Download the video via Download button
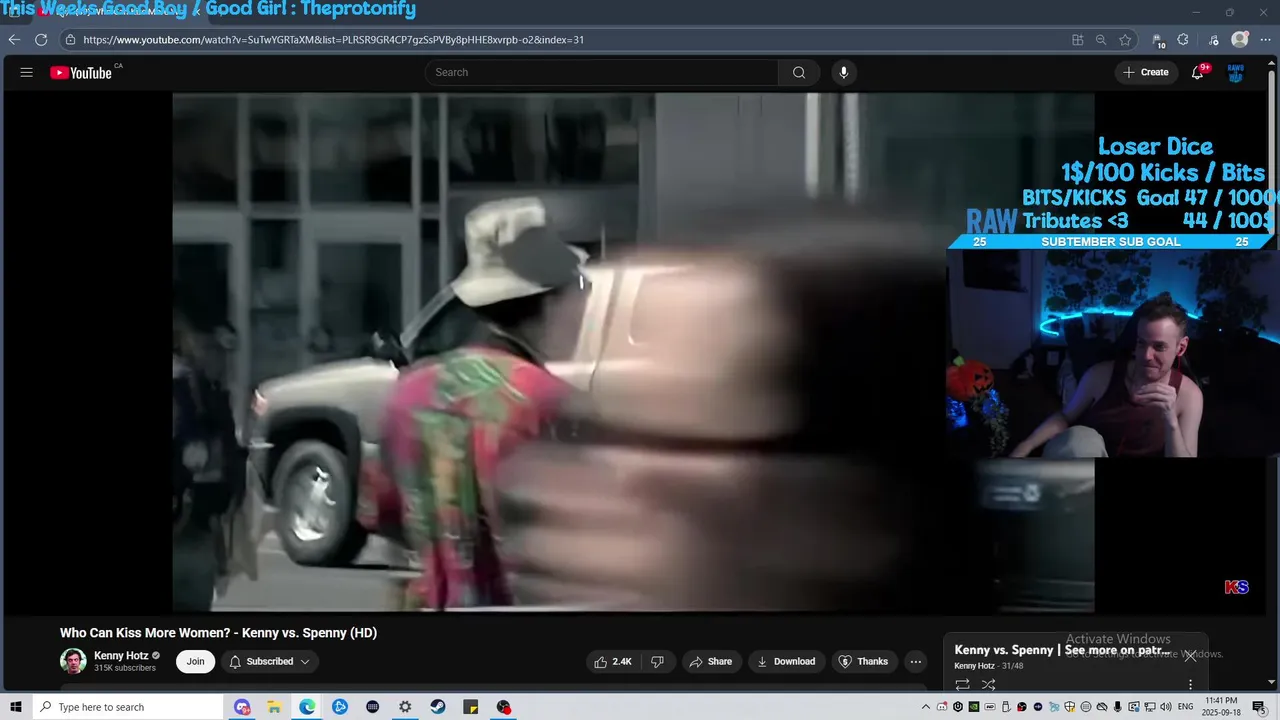Viewport: 1280px width, 720px height. click(785, 661)
